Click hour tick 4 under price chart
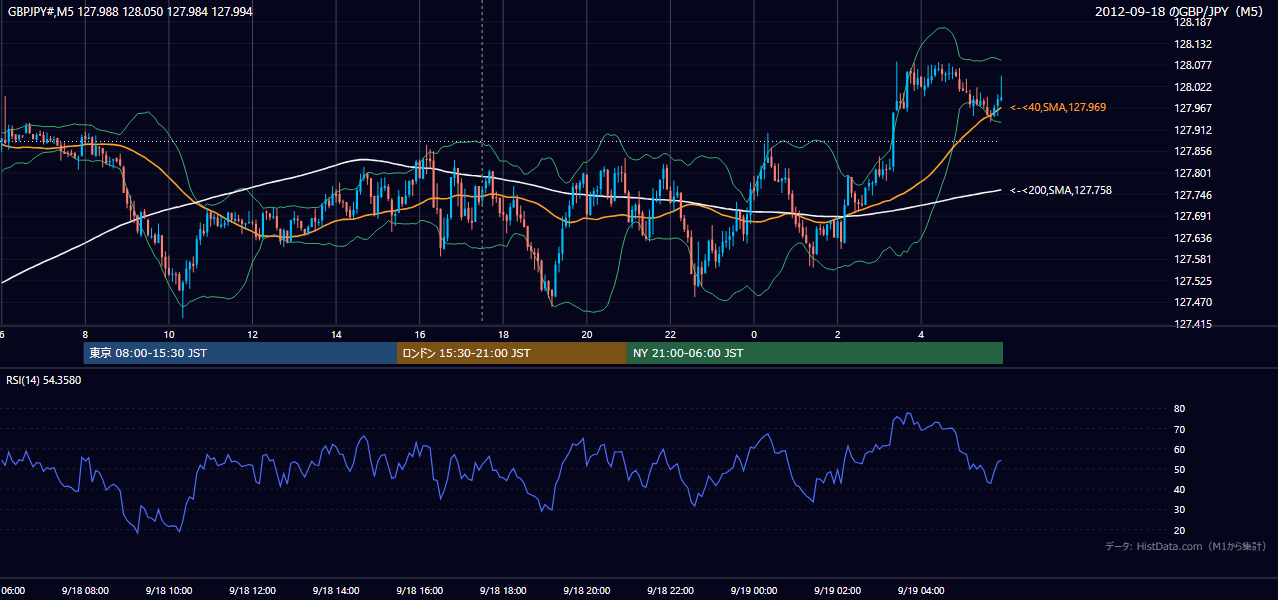Viewport: 1278px width, 600px height. pyautogui.click(x=922, y=334)
